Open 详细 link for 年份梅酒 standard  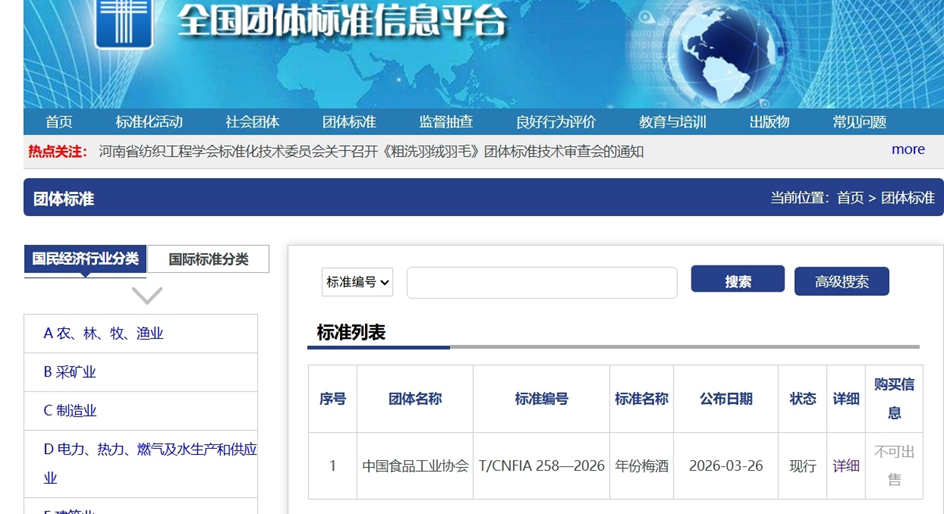click(x=846, y=465)
